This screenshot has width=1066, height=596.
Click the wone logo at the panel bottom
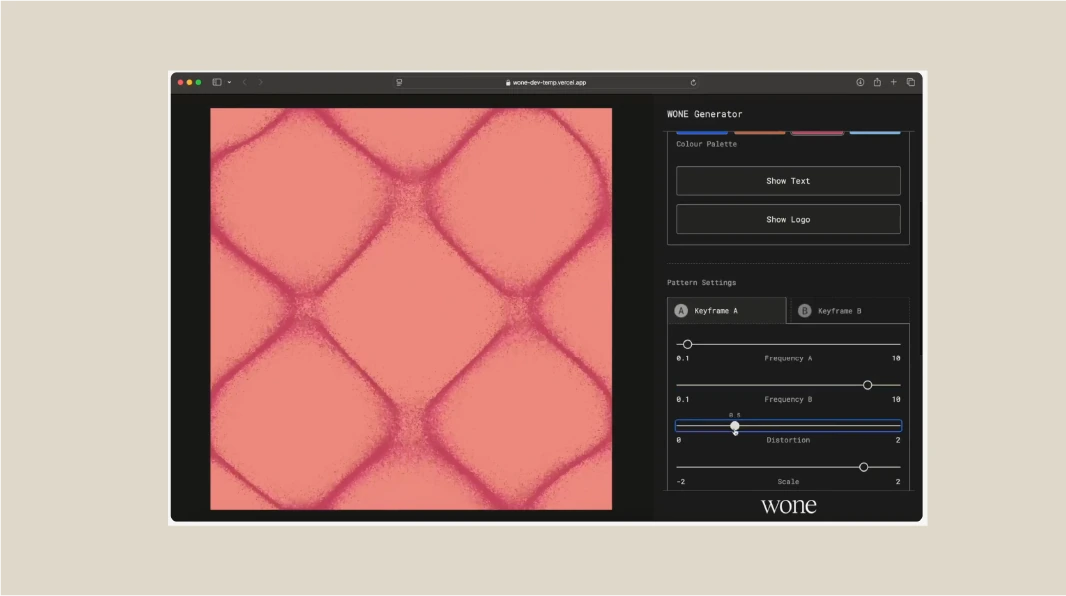[x=789, y=506]
